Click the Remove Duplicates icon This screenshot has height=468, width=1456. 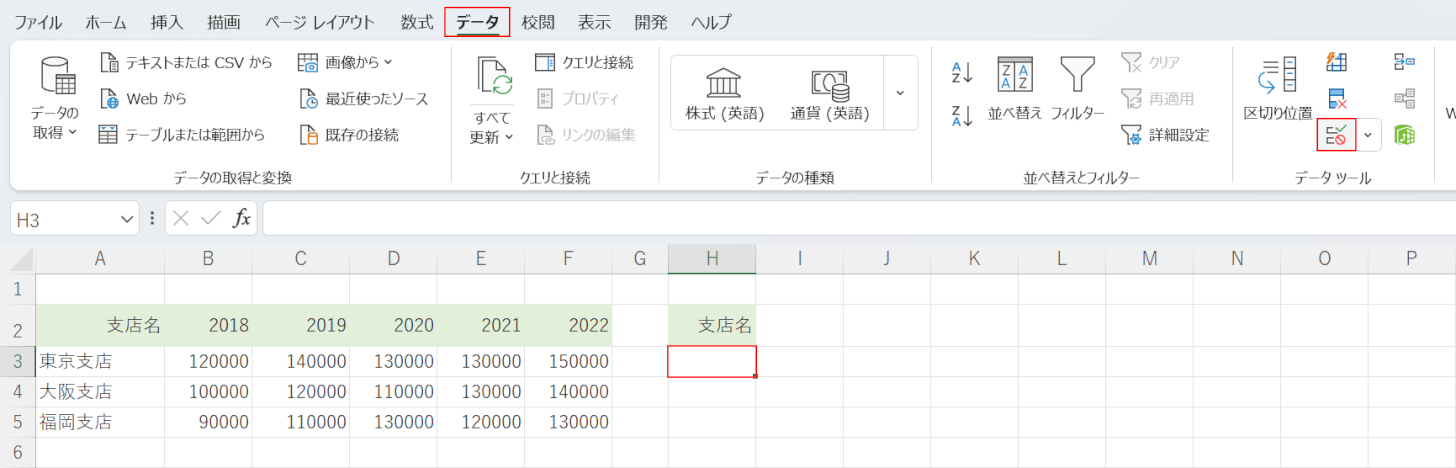point(1336,98)
